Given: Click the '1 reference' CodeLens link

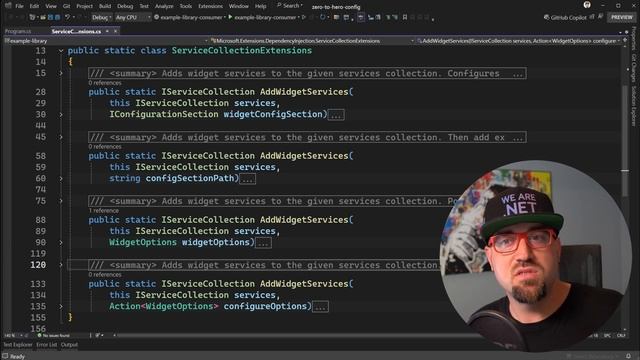Looking at the screenshot, I should [104, 211].
